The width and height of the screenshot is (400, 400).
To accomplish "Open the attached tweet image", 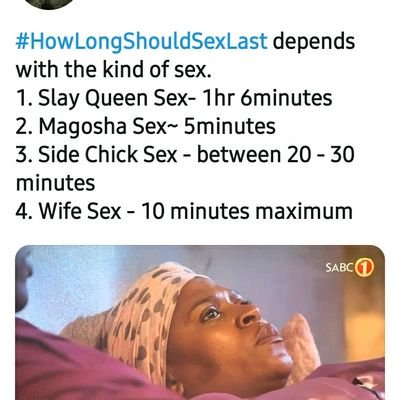I will [x=200, y=323].
